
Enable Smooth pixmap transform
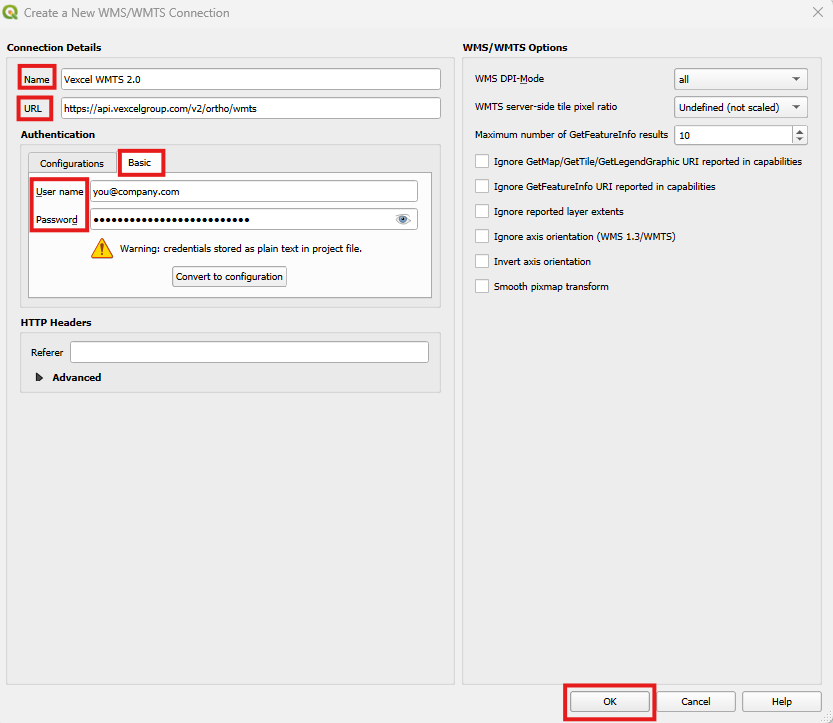[482, 287]
